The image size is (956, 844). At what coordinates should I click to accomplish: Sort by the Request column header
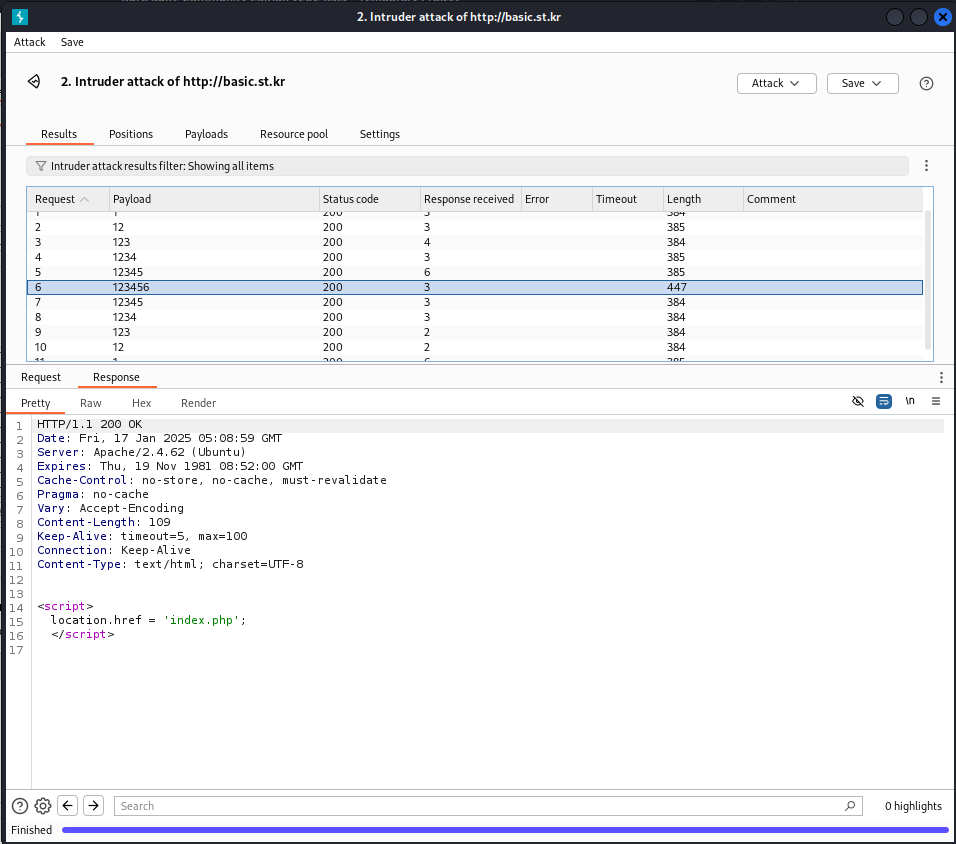(x=68, y=199)
